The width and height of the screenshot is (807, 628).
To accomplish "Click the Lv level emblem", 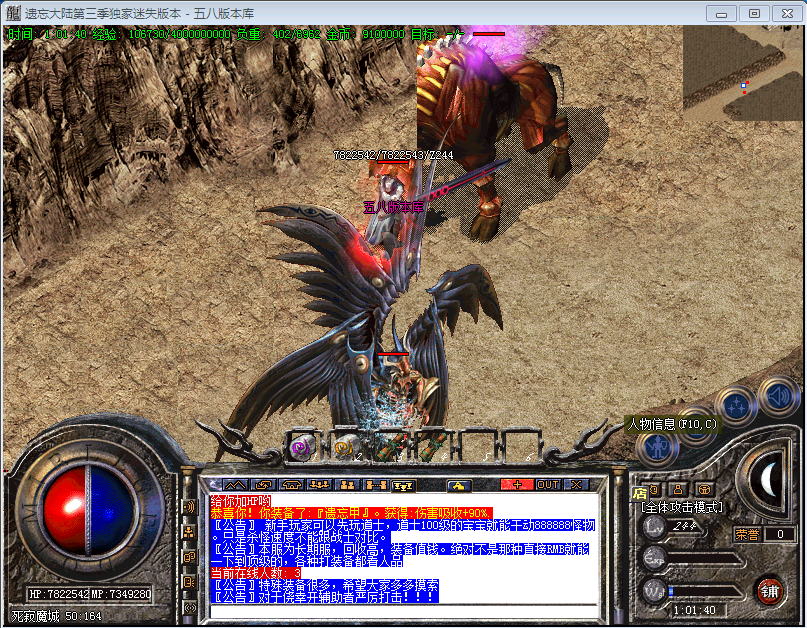I will point(655,527).
